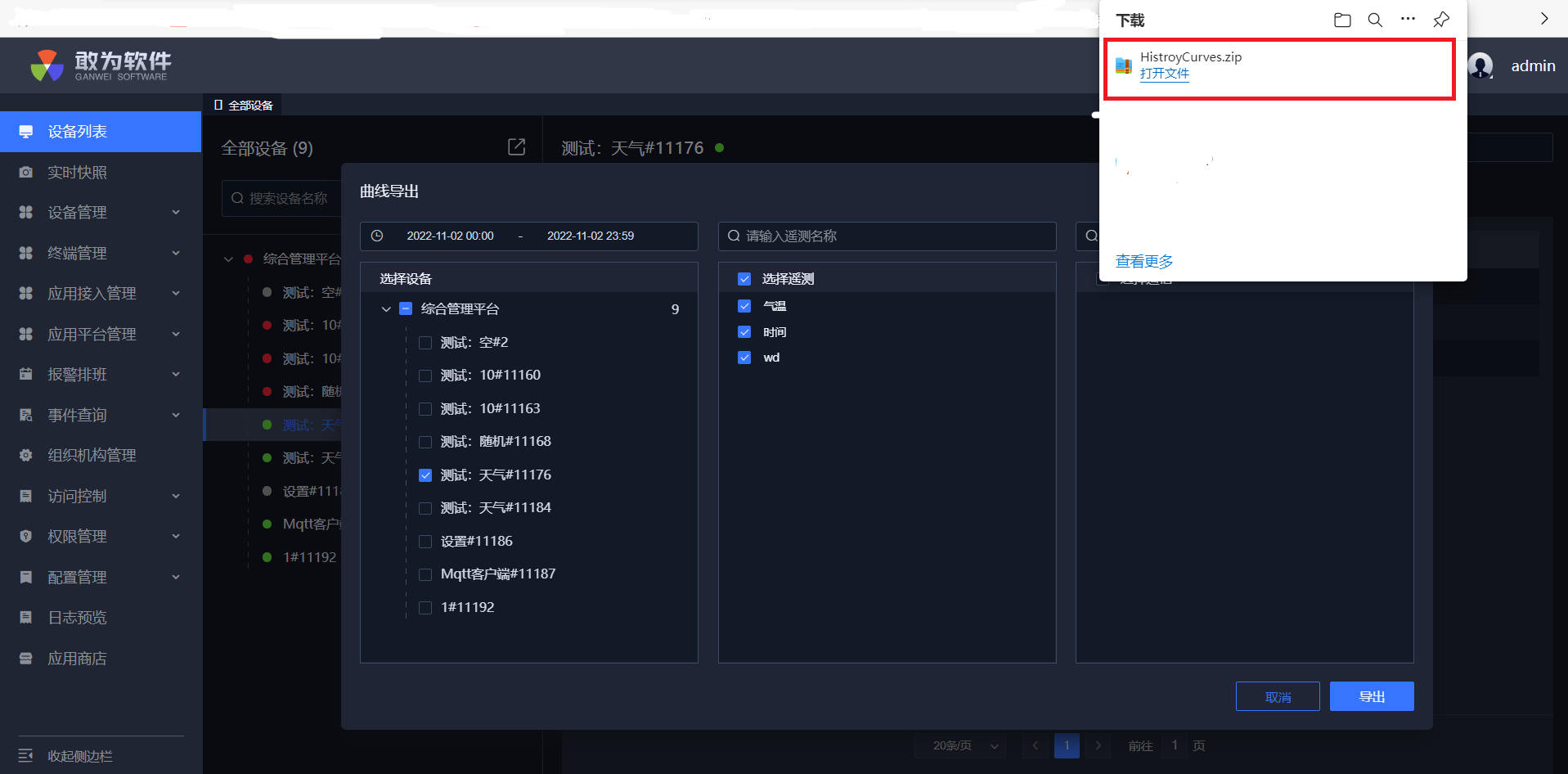Click the admin user avatar icon
The image size is (1568, 774).
[x=1480, y=65]
